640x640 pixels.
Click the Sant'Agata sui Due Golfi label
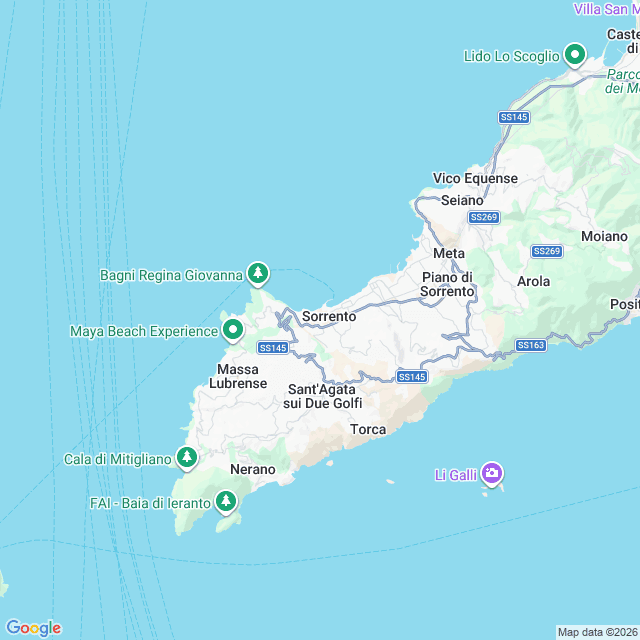322,396
